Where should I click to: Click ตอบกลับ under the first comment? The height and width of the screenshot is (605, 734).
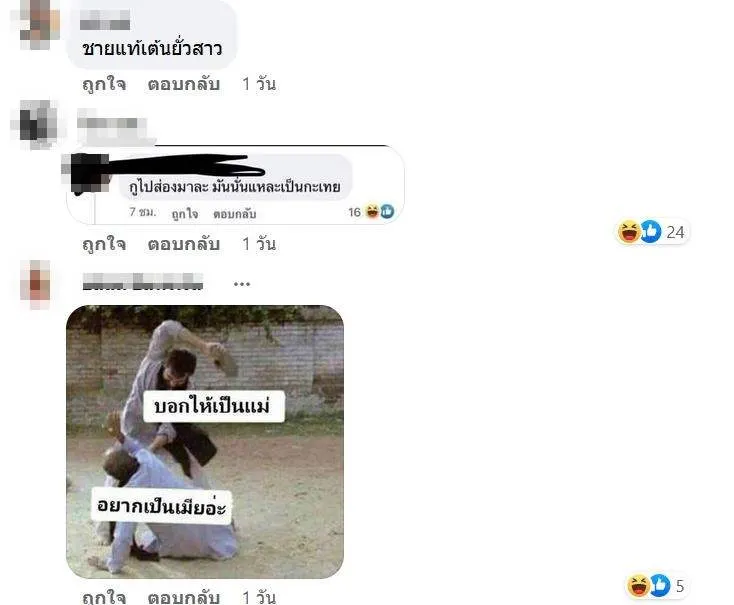click(x=184, y=84)
